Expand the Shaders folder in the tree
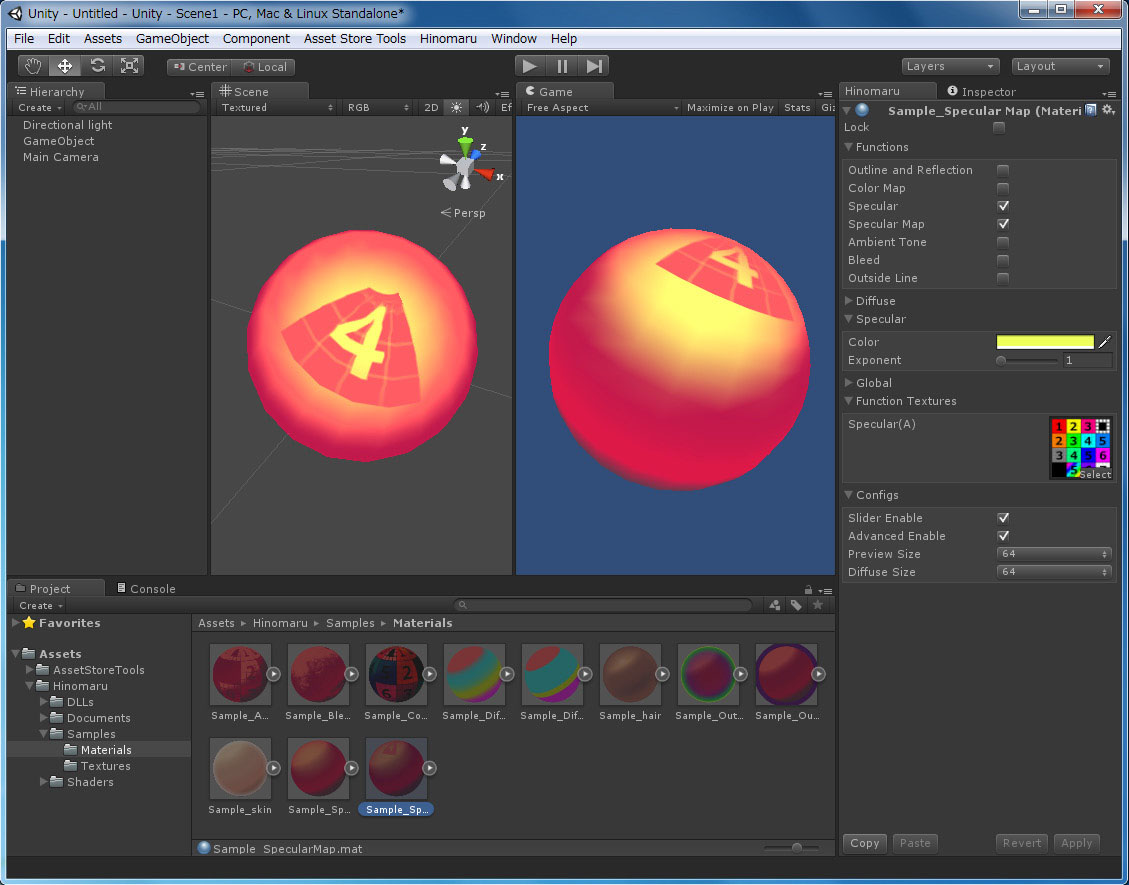Screen dimensions: 1129x885 point(44,782)
